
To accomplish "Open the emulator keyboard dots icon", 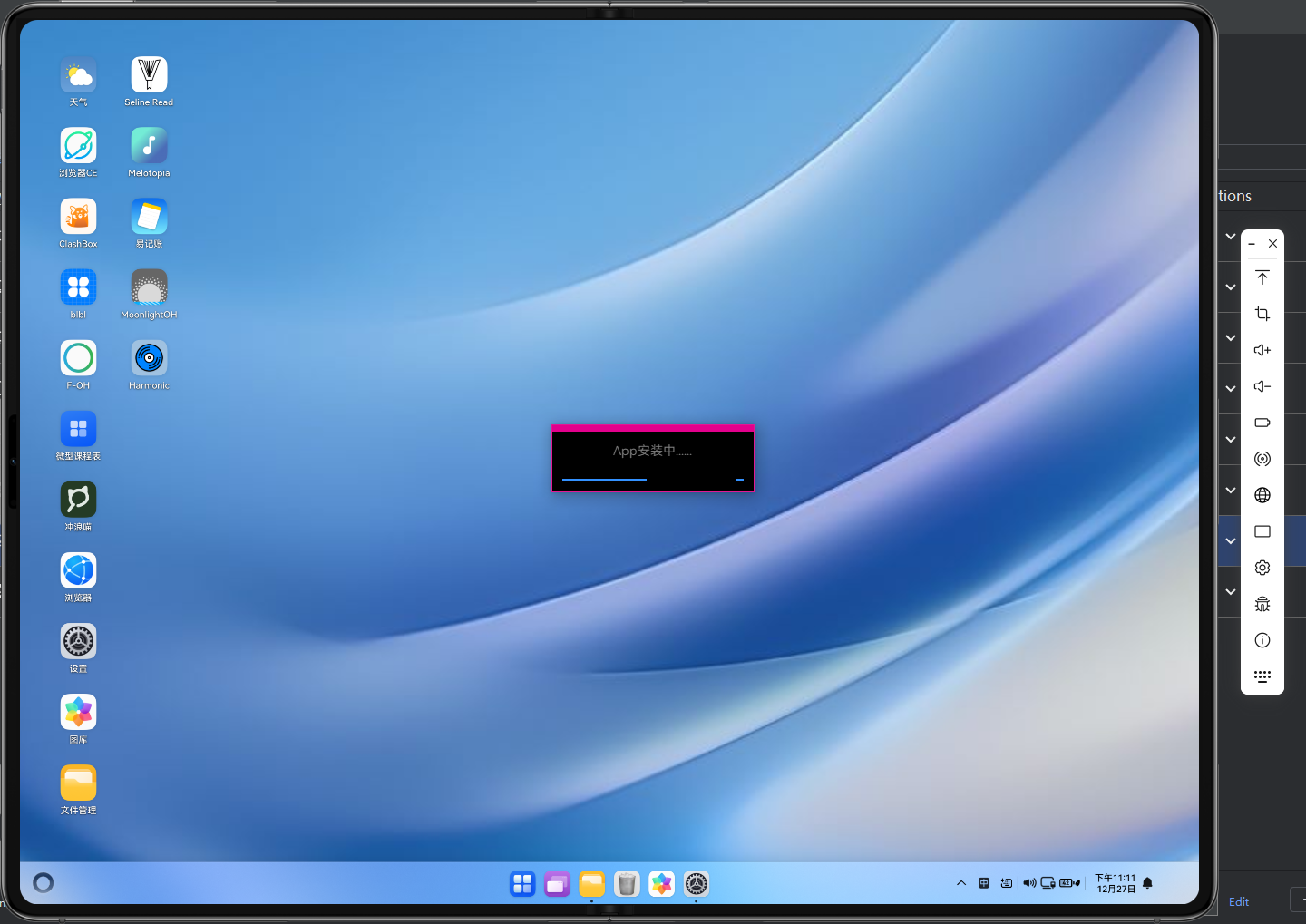I will pos(1262,676).
